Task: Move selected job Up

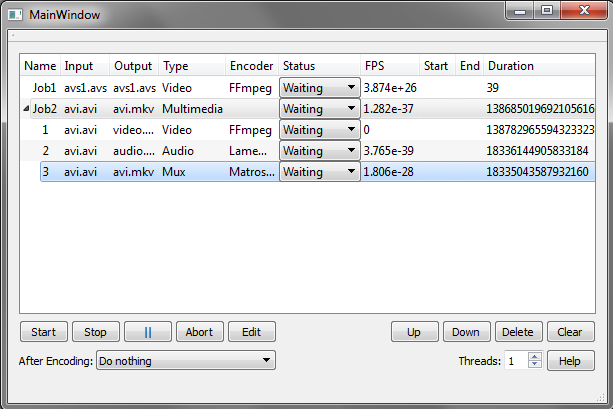Action: tap(413, 332)
